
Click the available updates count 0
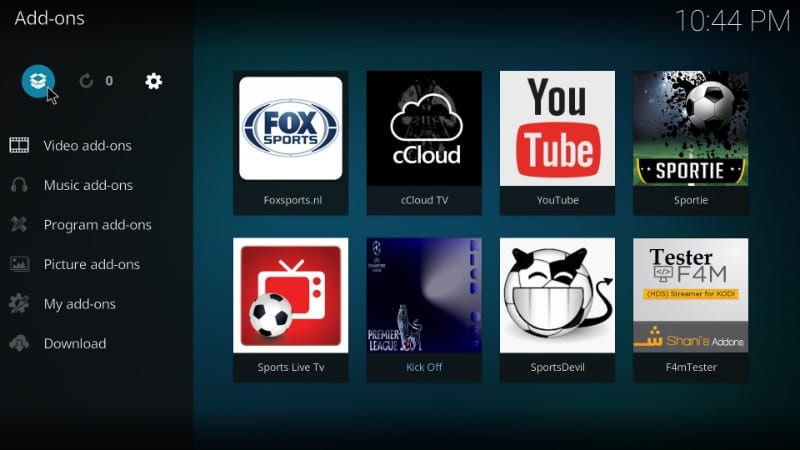pos(109,81)
